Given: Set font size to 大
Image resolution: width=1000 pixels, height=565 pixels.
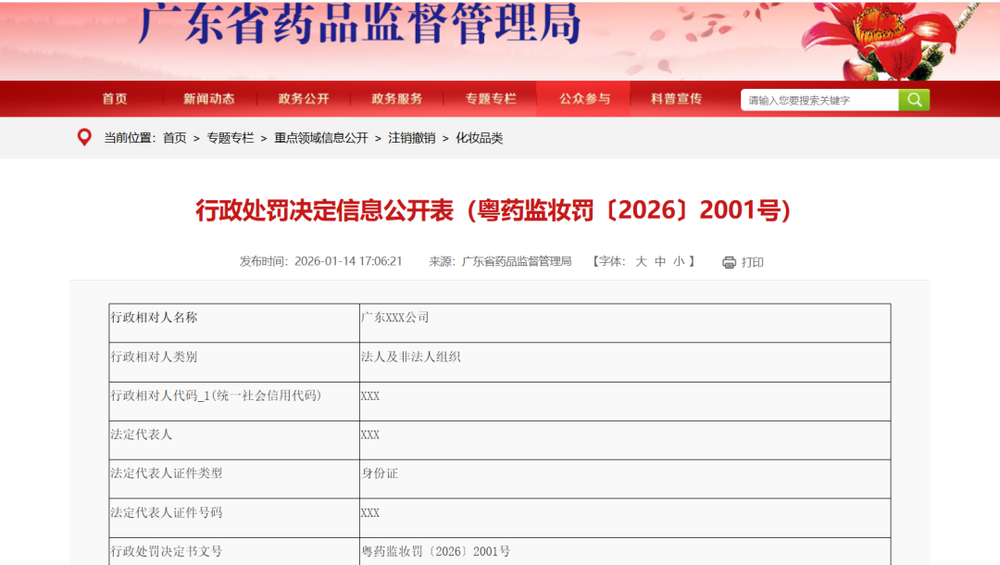Looking at the screenshot, I should click(x=641, y=261).
